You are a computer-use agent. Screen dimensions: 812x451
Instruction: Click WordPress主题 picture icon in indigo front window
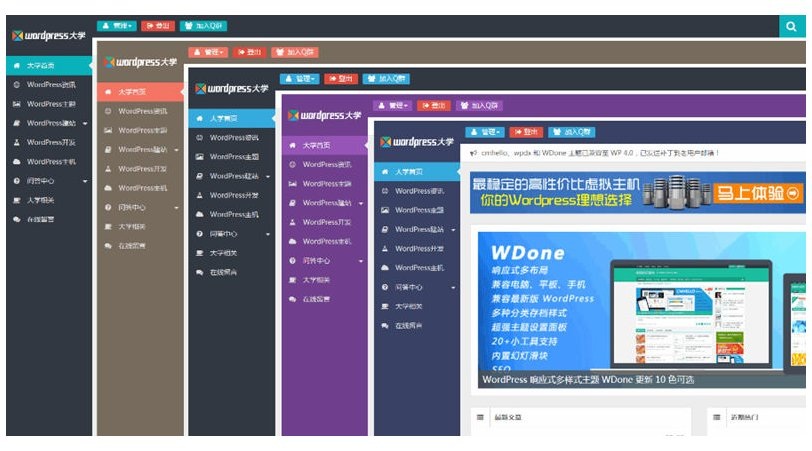[x=385, y=210]
